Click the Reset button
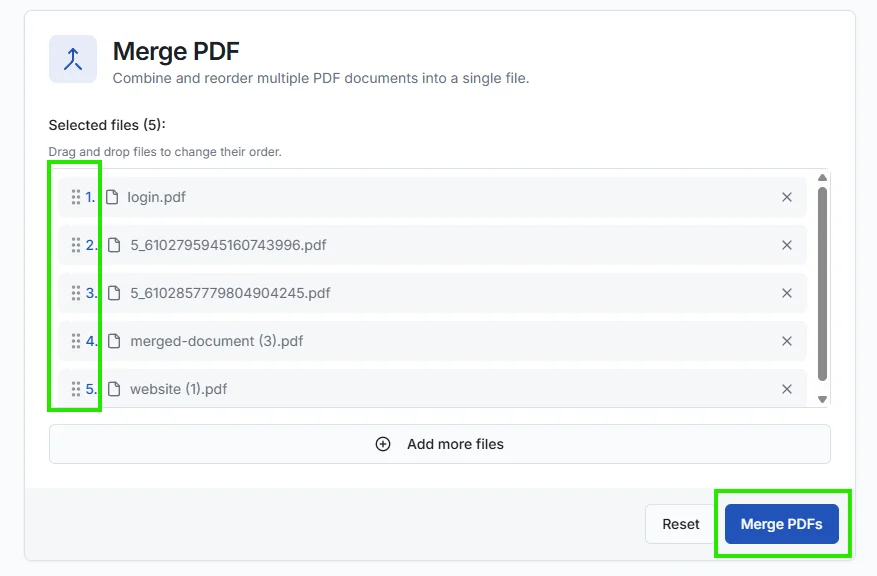Screen dimensions: 877x576 681,523
